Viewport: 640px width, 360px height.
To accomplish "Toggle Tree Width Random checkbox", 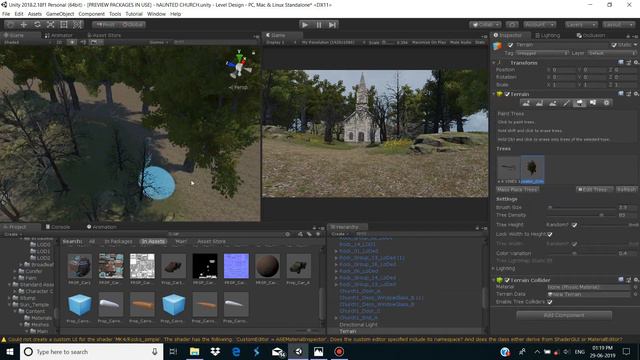I will [574, 244].
